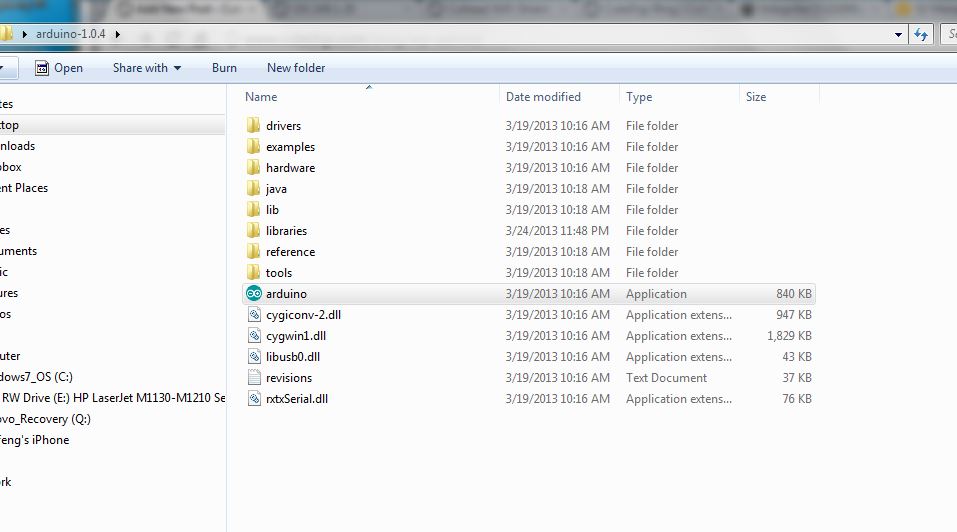Screen dimensions: 957x532
Task: Select the Computer navigation item
Action: click(10, 356)
